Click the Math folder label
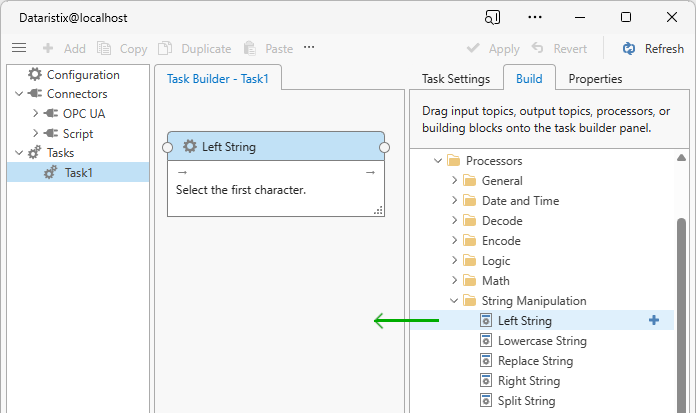This screenshot has height=413, width=696. (x=495, y=281)
